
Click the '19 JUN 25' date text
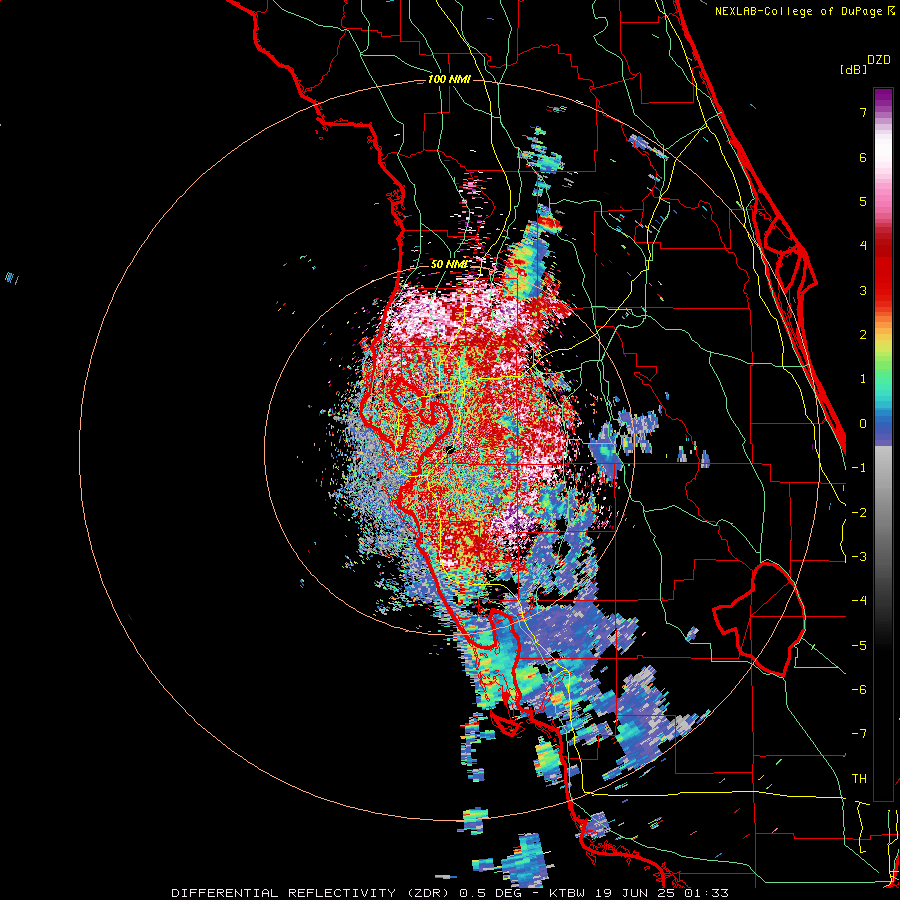click(x=635, y=893)
